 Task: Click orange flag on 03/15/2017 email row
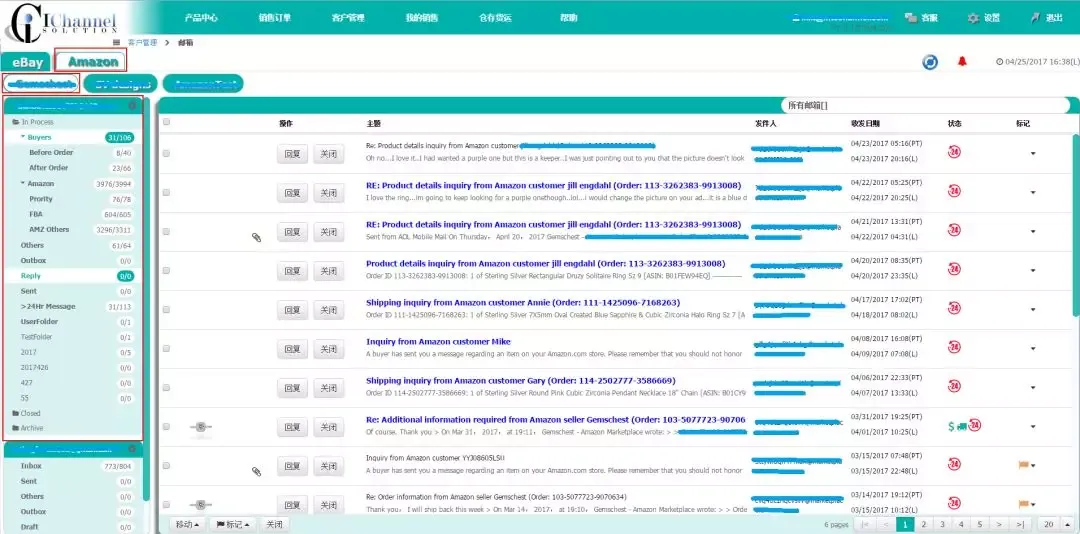pyautogui.click(x=1023, y=465)
